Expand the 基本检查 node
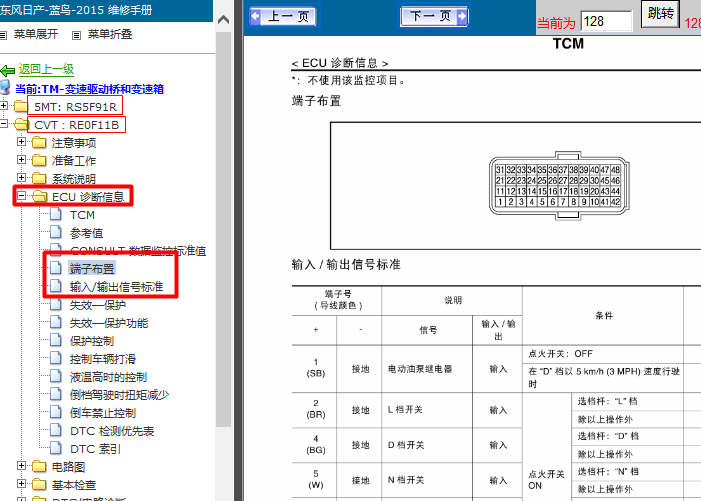Screen dimensions: 701x501 pos(21,484)
